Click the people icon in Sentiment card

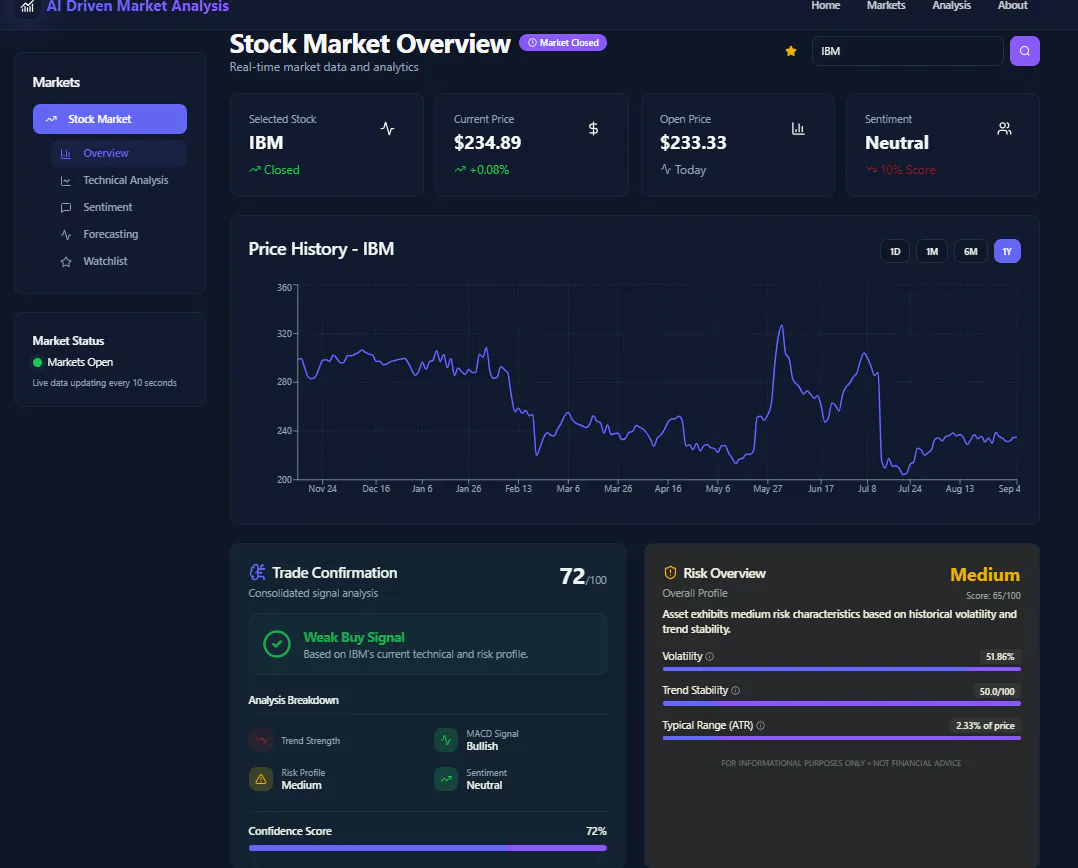1004,129
